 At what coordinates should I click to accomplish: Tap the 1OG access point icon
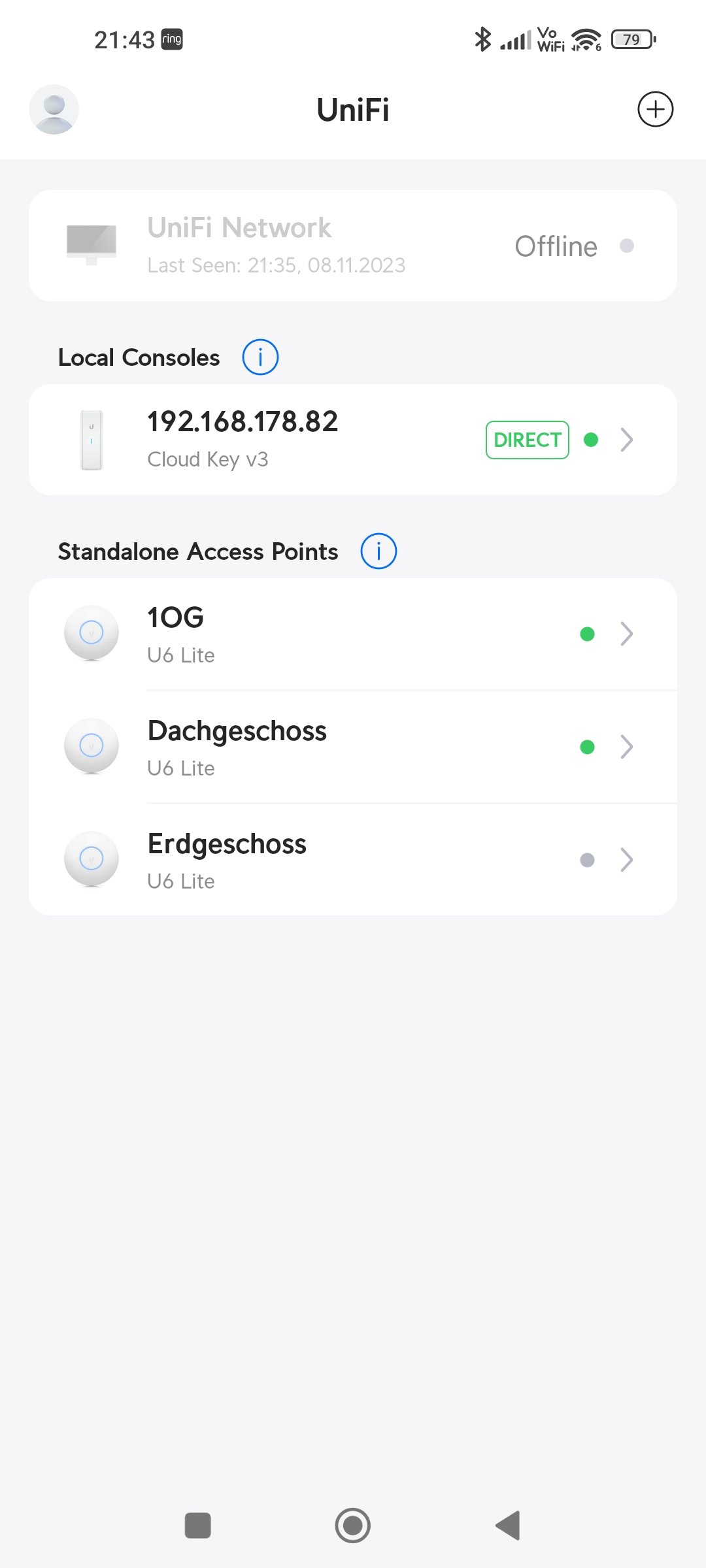pos(92,633)
